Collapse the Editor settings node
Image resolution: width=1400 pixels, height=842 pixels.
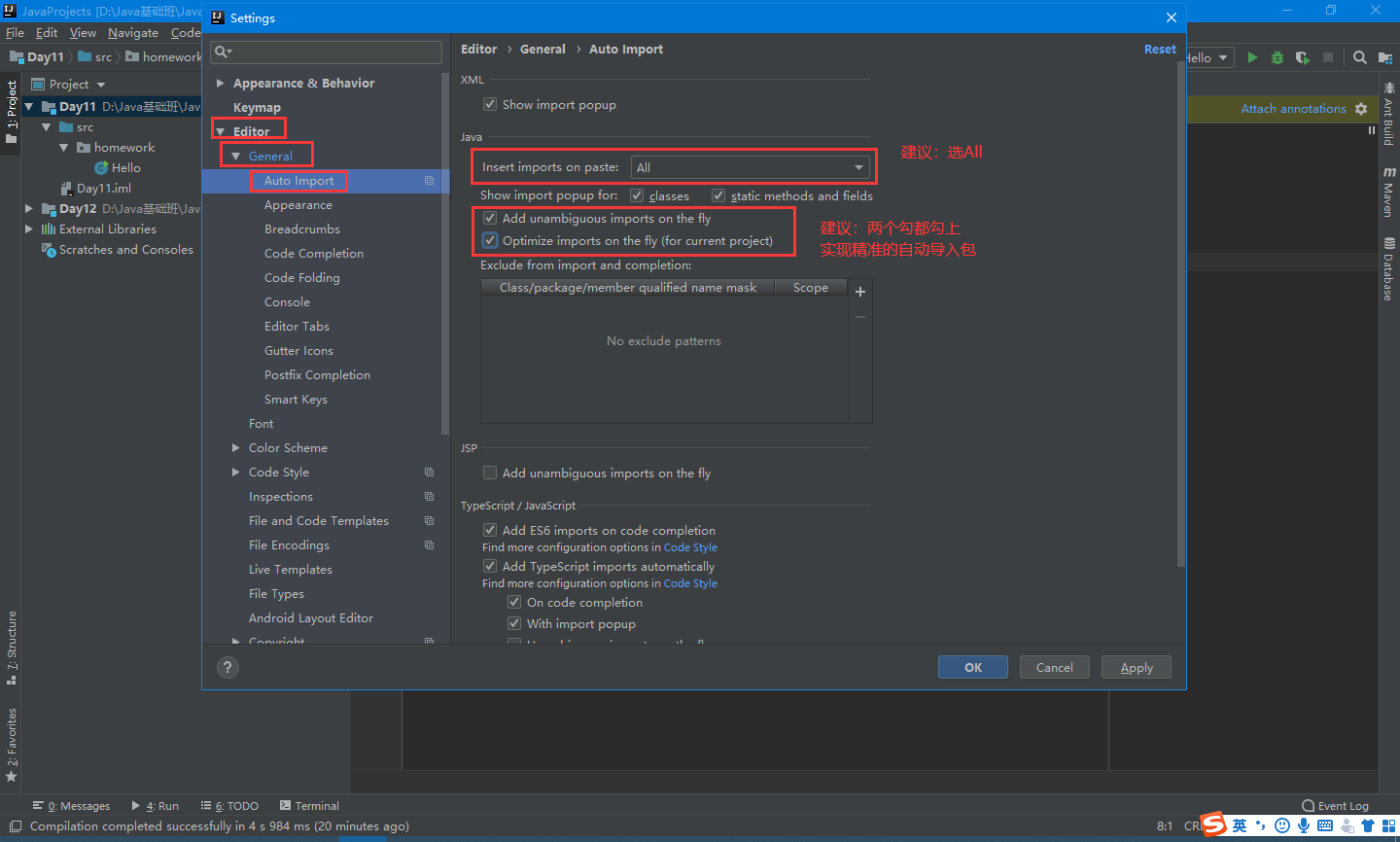[221, 132]
